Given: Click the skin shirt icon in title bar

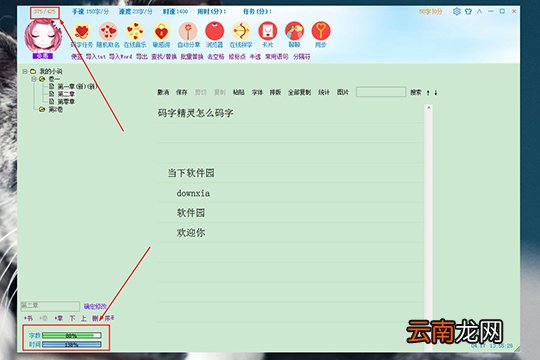Looking at the screenshot, I should pyautogui.click(x=468, y=11).
